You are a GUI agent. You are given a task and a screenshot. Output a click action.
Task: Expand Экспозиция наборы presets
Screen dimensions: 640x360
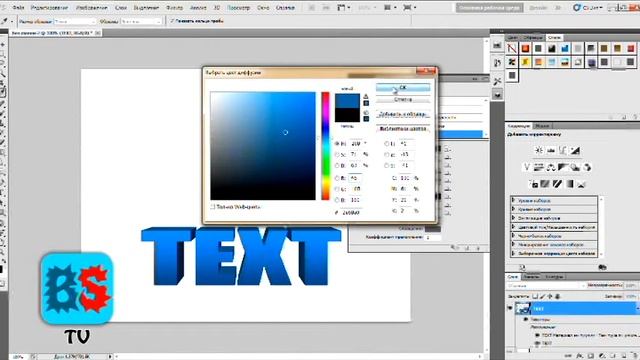pyautogui.click(x=513, y=218)
